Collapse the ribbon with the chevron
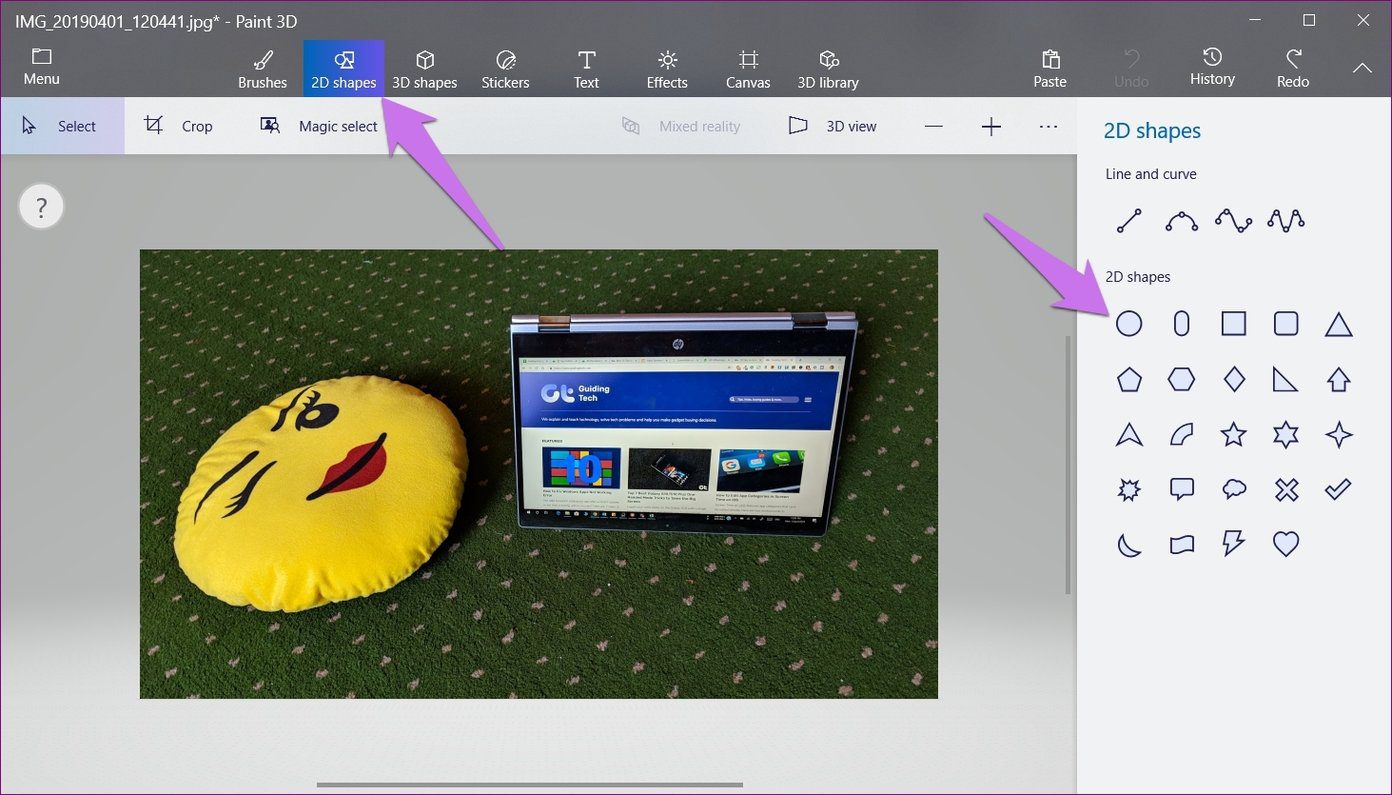This screenshot has height=795, width=1392. pos(1362,68)
